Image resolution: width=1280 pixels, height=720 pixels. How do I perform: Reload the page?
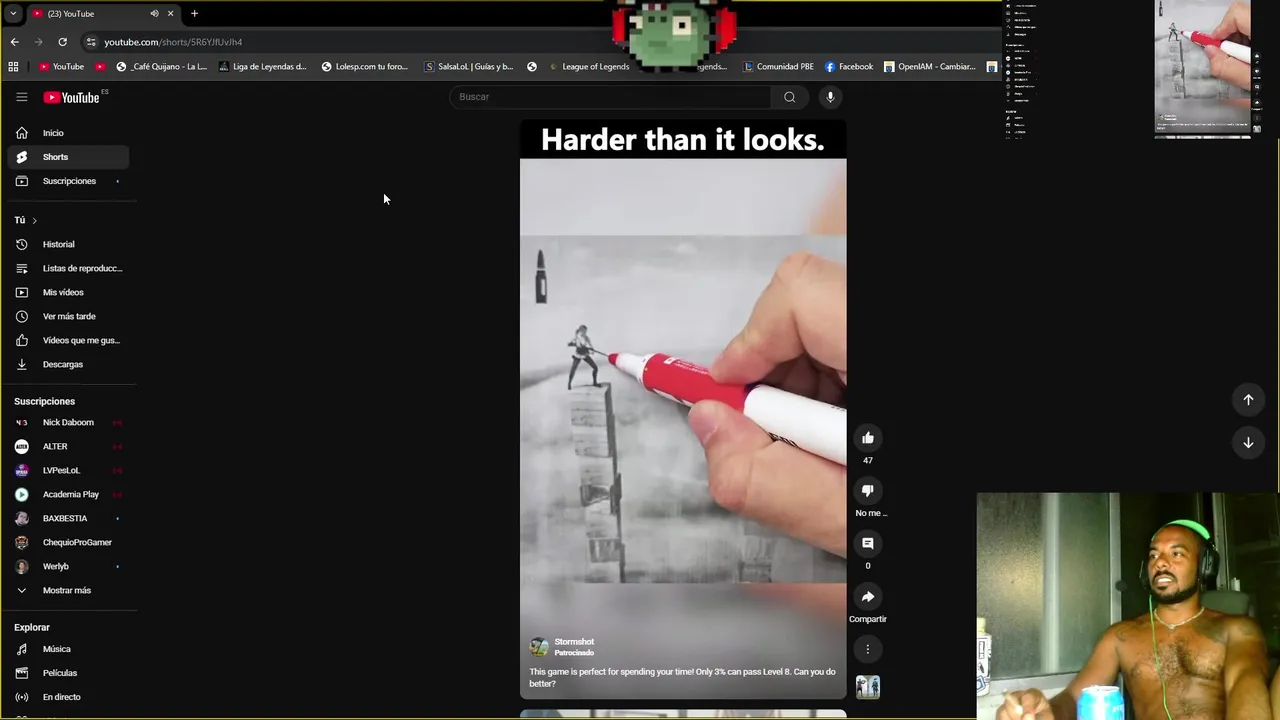(x=62, y=42)
